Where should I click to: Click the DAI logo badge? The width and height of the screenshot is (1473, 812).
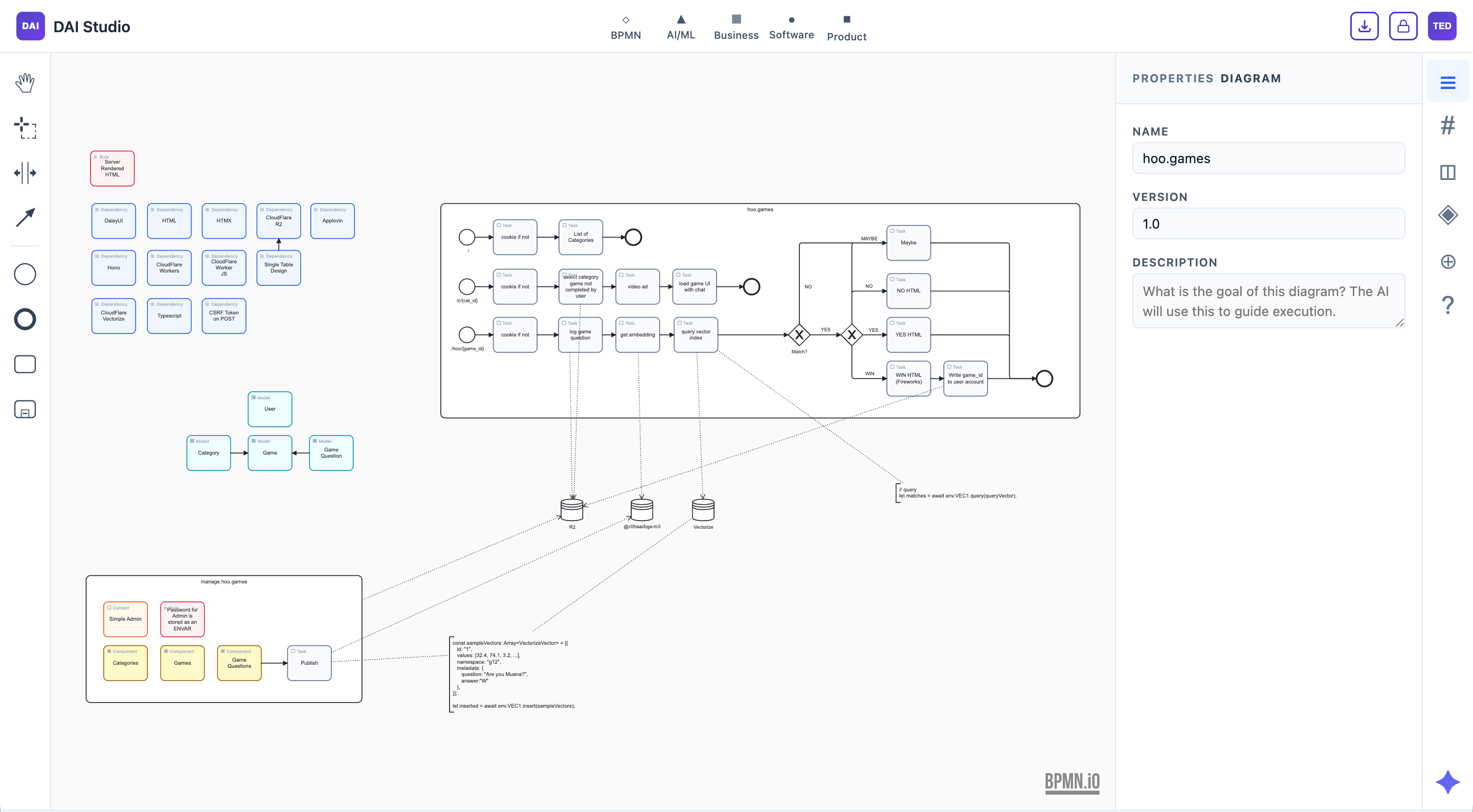click(x=30, y=26)
